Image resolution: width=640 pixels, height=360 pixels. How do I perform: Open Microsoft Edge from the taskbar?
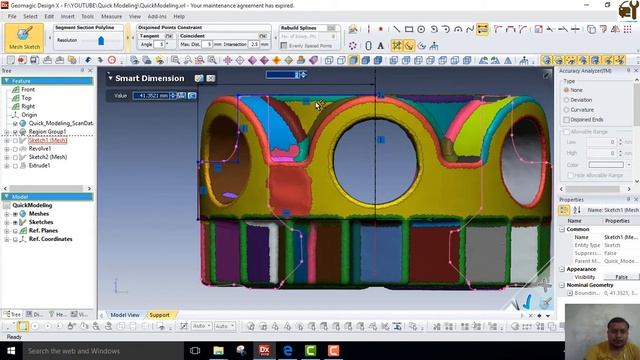tap(288, 350)
